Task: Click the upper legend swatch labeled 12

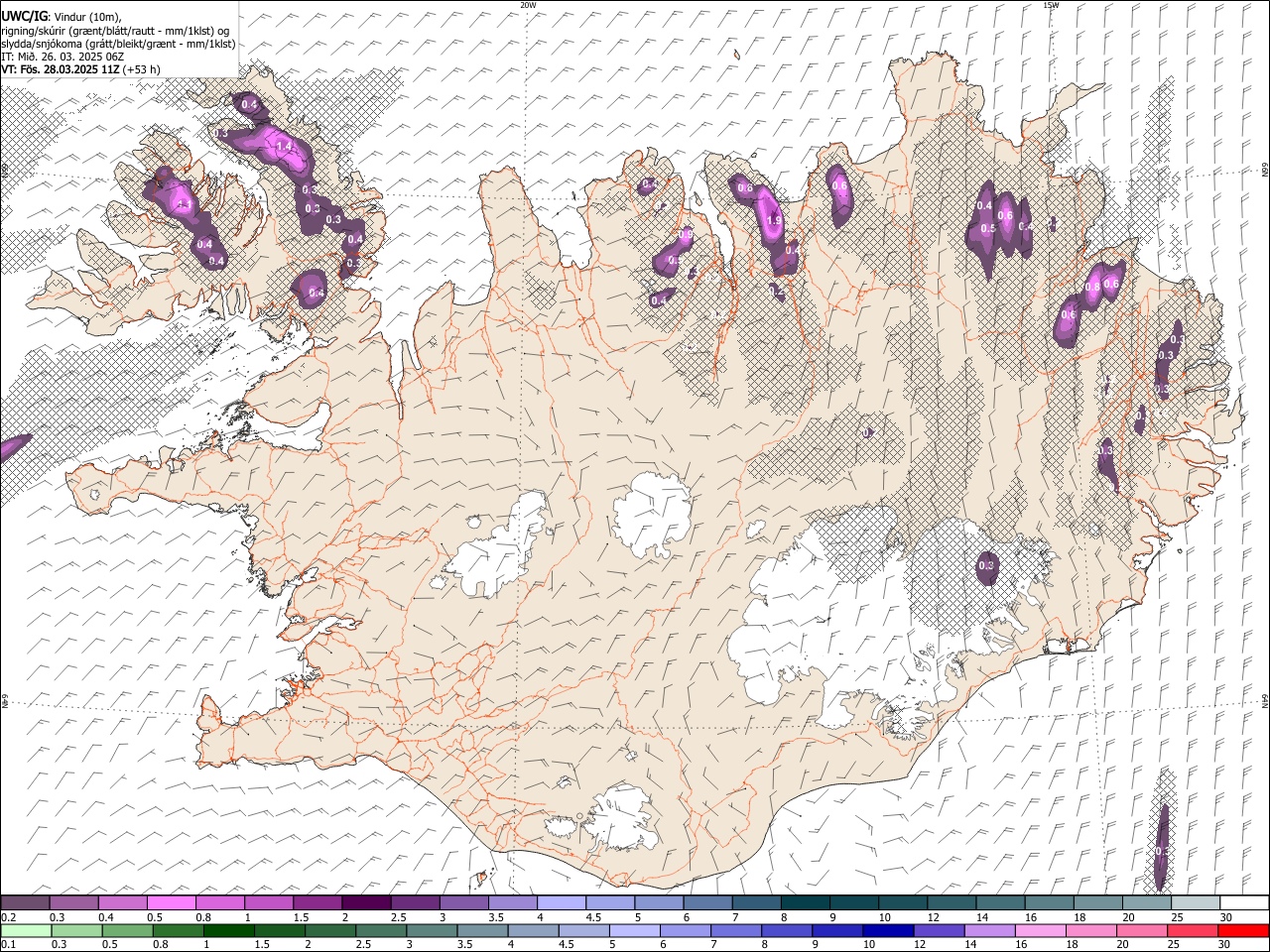Action: 951,902
